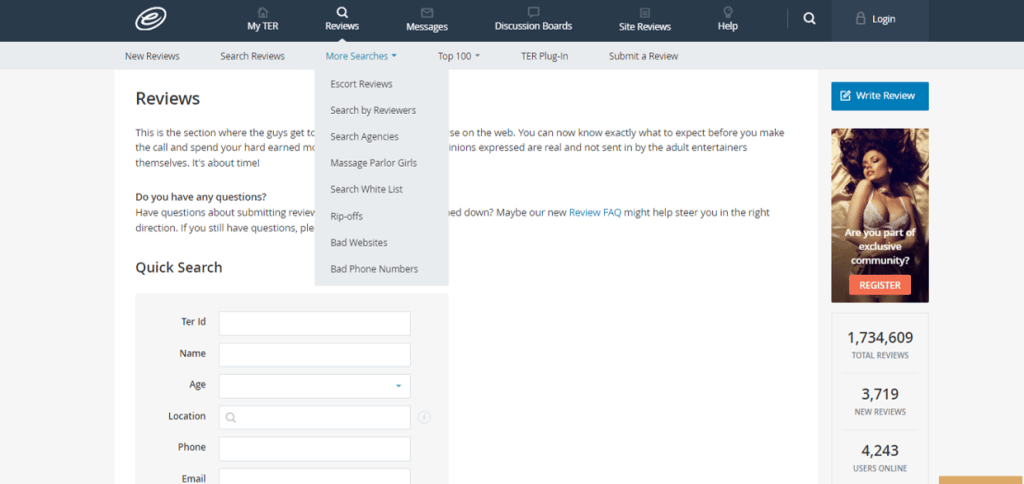Click into the Ter Id field

point(315,323)
